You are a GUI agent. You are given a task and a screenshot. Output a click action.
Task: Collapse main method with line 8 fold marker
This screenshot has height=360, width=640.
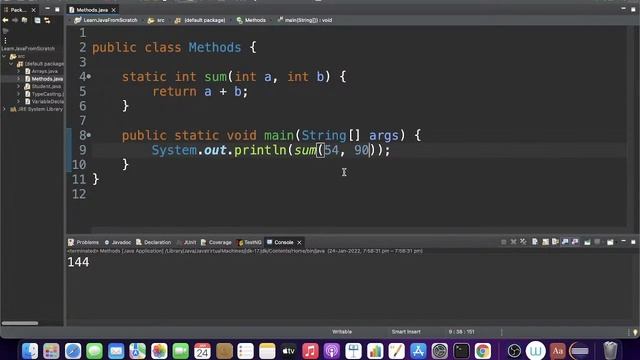[89, 135]
